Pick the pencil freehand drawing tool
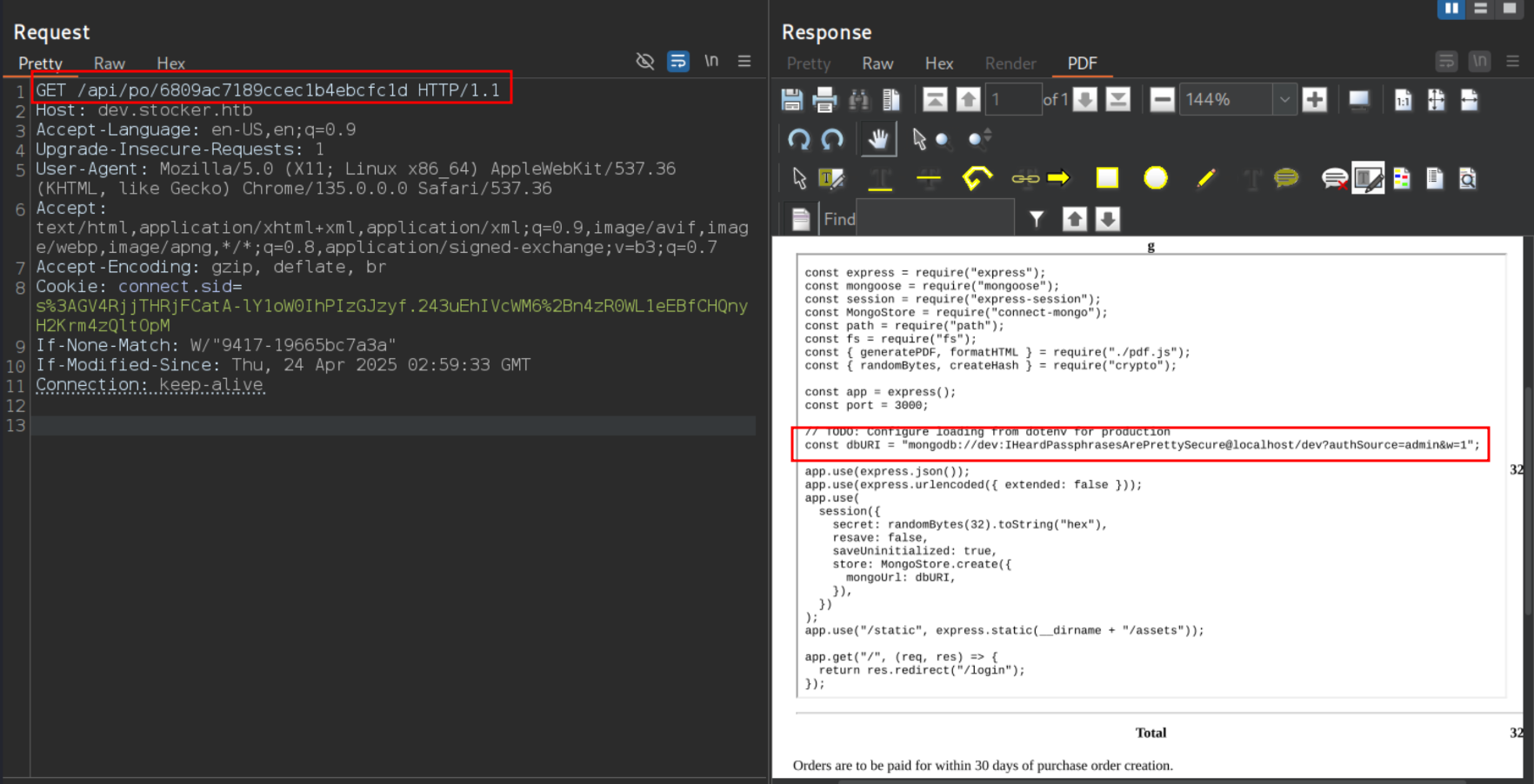 click(1206, 178)
